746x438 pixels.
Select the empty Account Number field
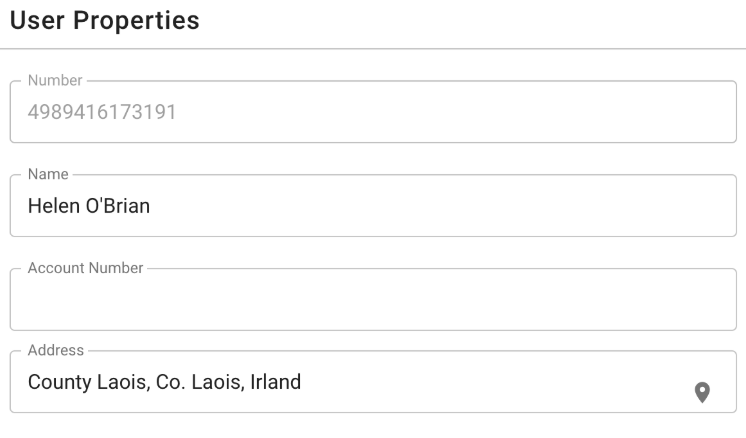pyautogui.click(x=373, y=299)
